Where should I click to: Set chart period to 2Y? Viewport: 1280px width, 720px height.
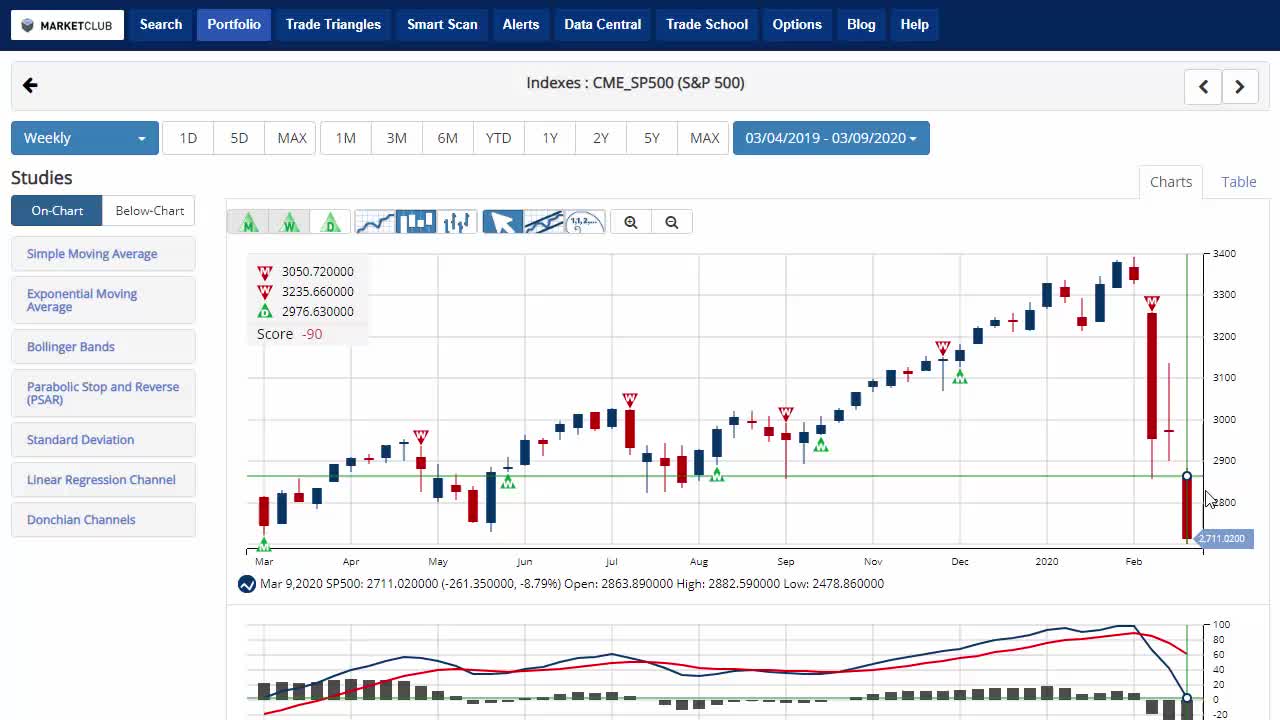(601, 138)
